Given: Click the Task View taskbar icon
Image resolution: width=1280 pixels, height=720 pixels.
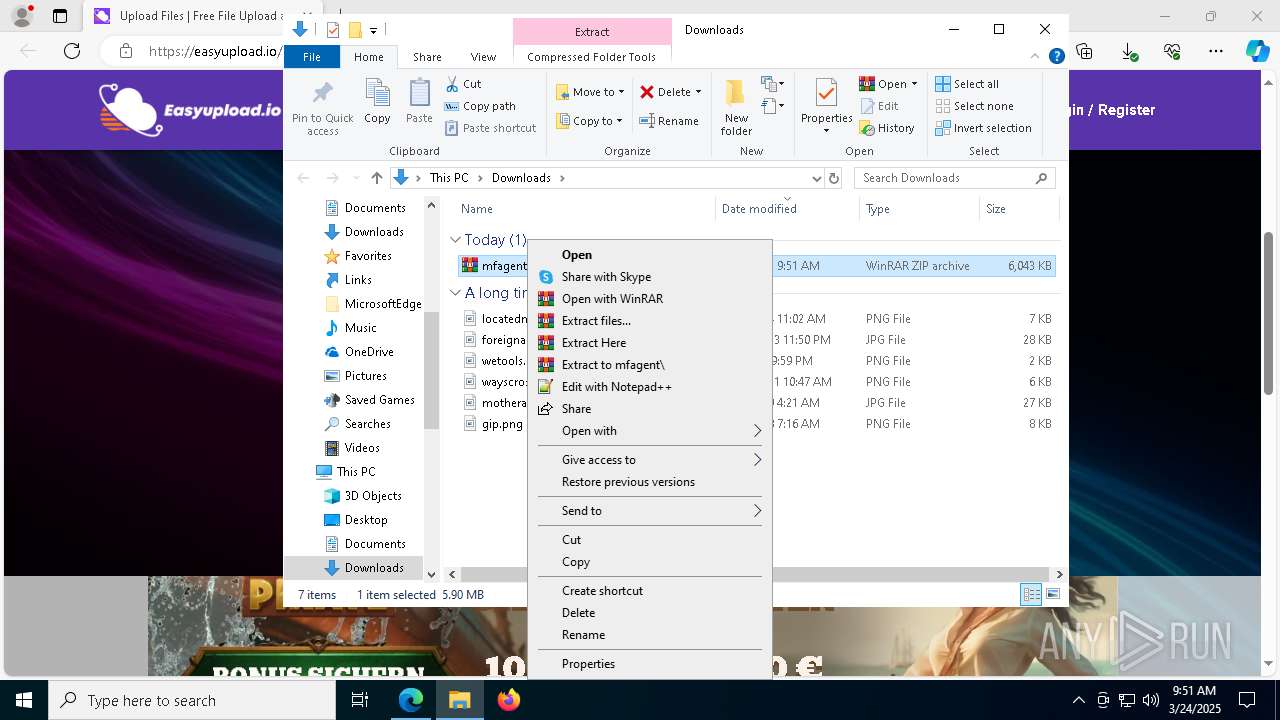Looking at the screenshot, I should pyautogui.click(x=361, y=700).
